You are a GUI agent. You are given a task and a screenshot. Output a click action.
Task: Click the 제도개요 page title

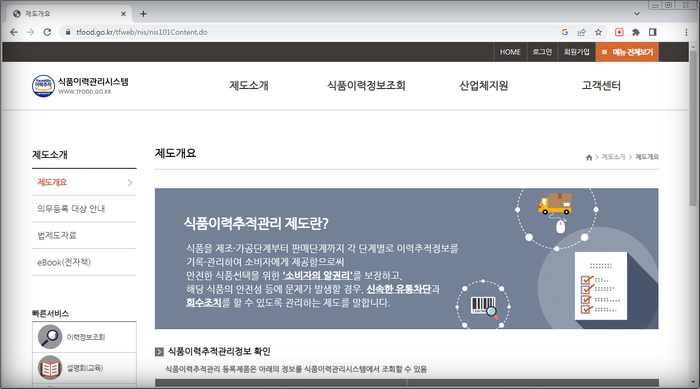click(x=175, y=153)
